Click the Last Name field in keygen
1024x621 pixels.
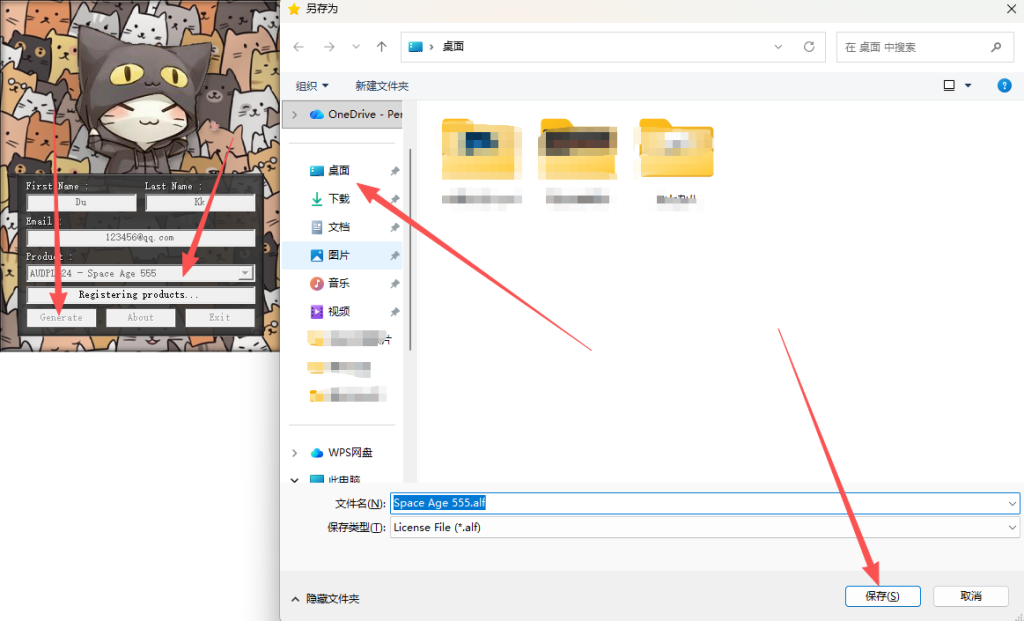pyautogui.click(x=200, y=202)
